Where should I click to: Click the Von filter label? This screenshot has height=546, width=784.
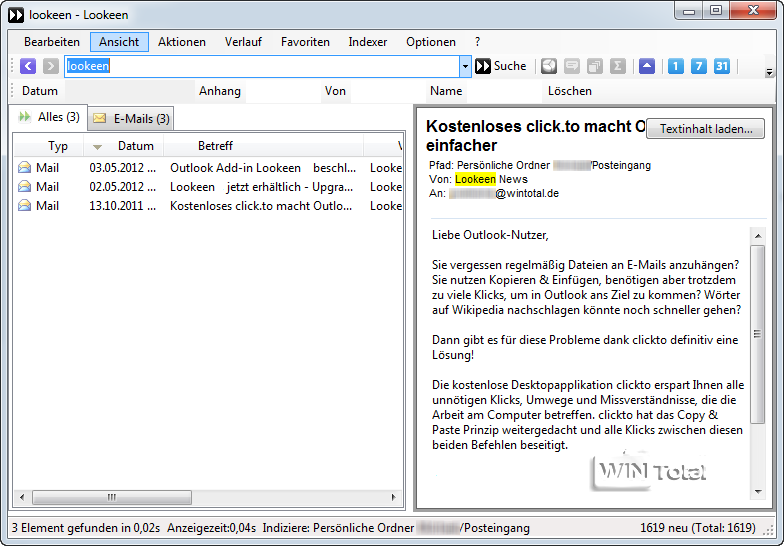(335, 91)
